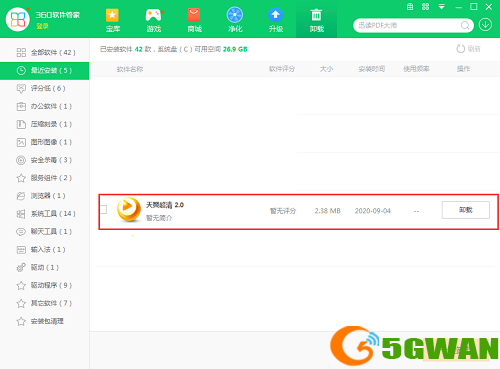Open 图形图像 (1) category
Image resolution: width=500 pixels, height=369 pixels.
(45, 142)
